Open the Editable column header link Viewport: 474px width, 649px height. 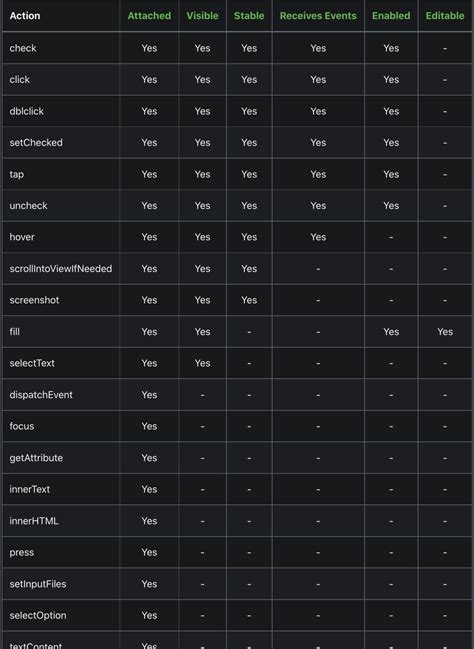click(x=445, y=16)
